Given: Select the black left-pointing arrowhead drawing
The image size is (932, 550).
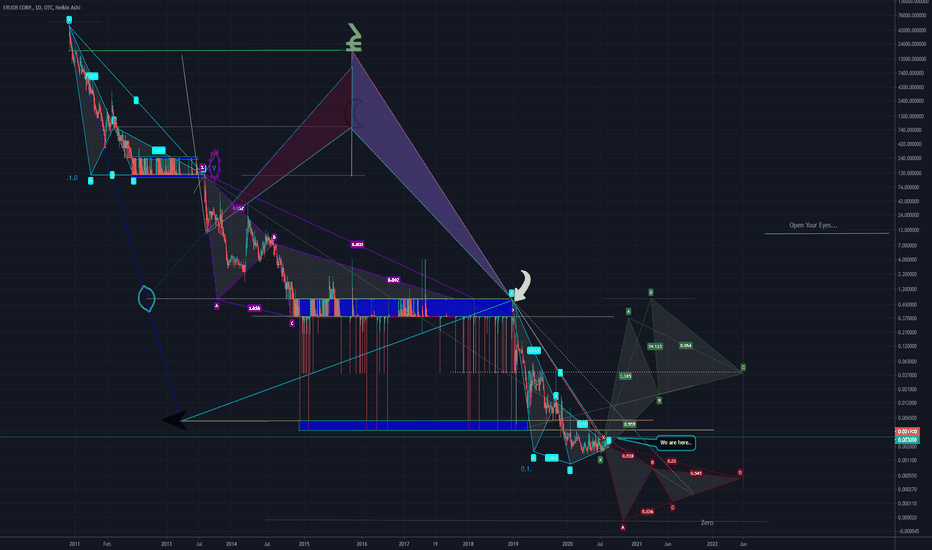Looking at the screenshot, I should [x=175, y=420].
